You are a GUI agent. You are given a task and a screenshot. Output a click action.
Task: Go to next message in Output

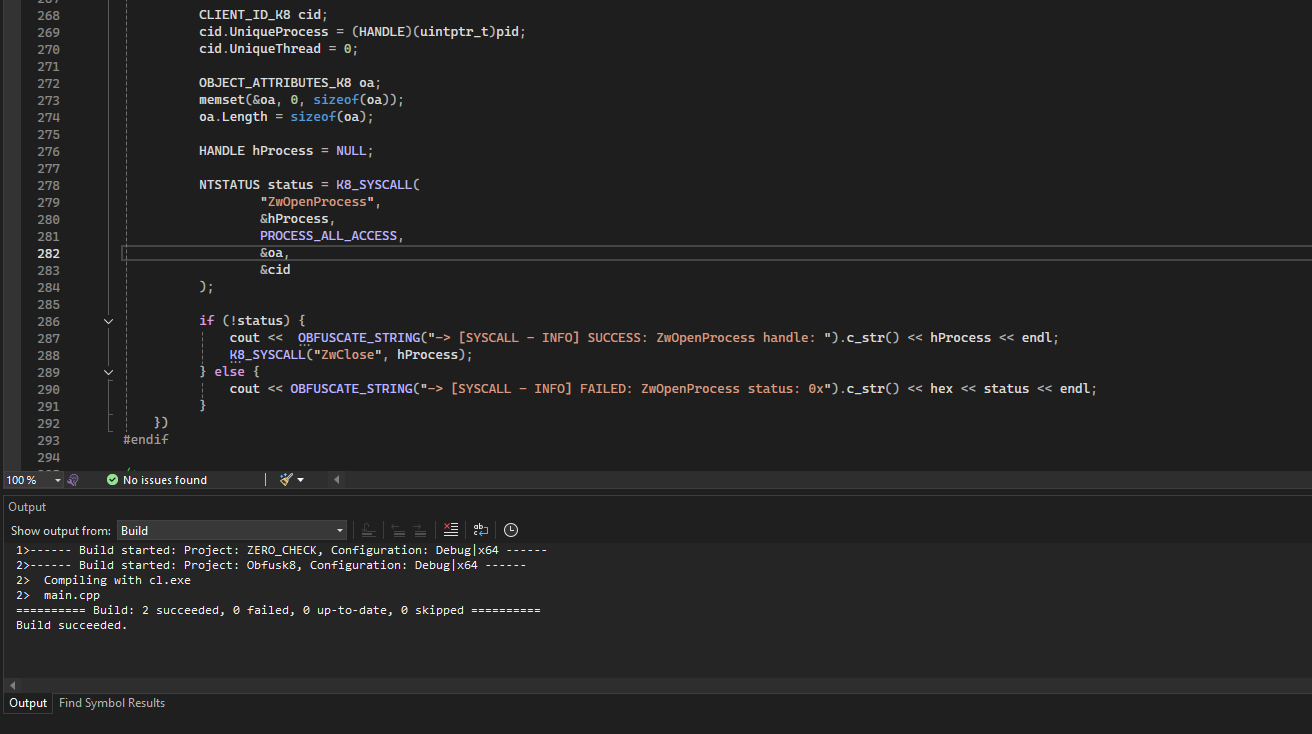(420, 530)
